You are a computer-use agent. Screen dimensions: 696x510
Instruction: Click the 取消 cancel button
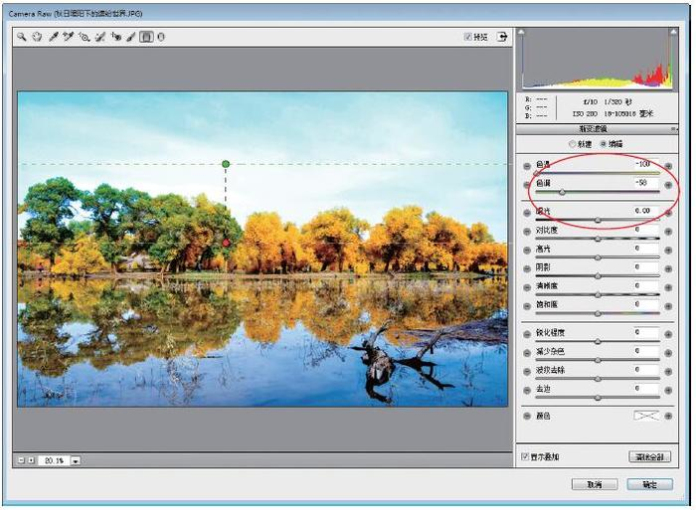click(x=594, y=484)
